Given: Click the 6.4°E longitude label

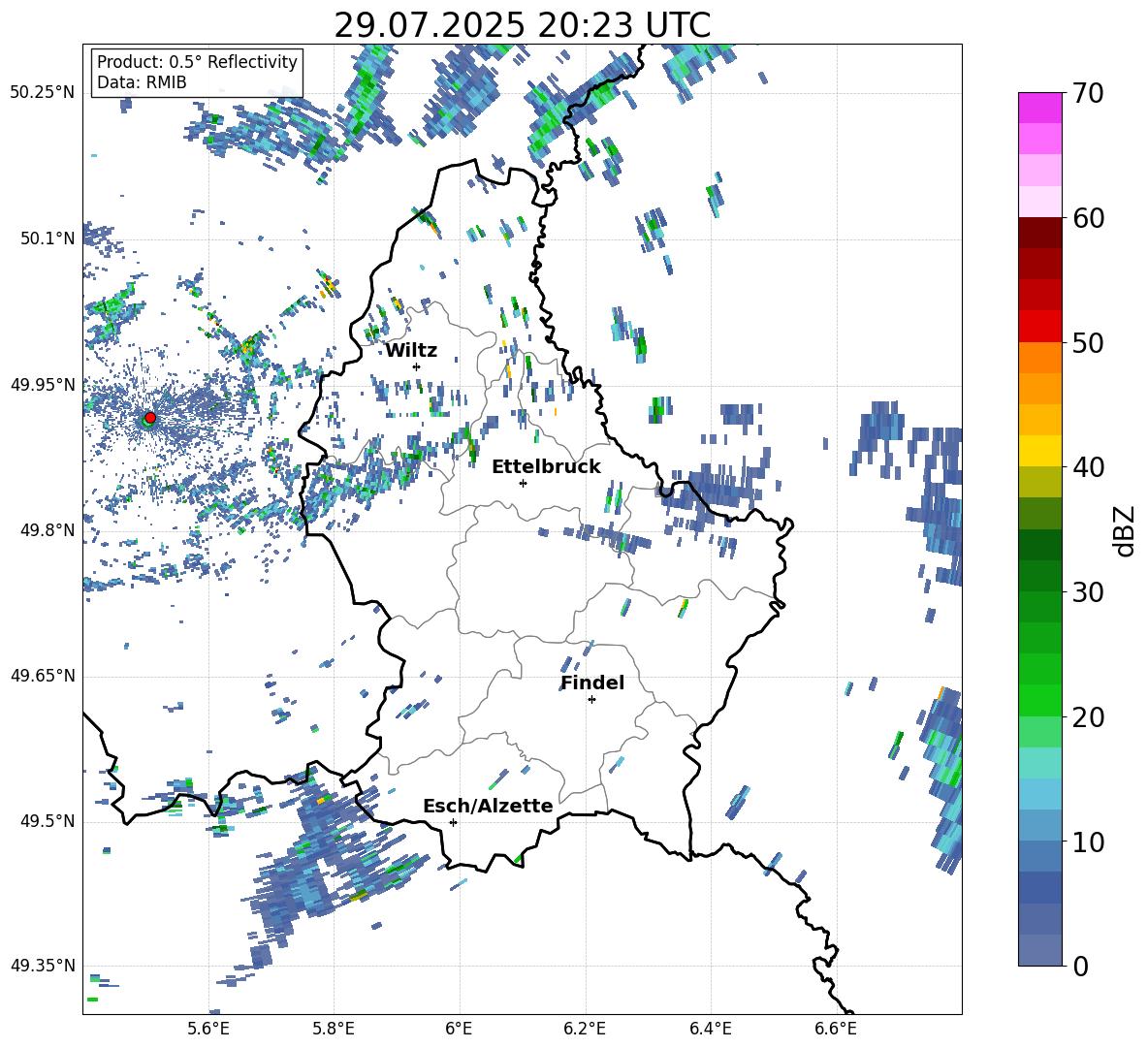Looking at the screenshot, I should [710, 1029].
